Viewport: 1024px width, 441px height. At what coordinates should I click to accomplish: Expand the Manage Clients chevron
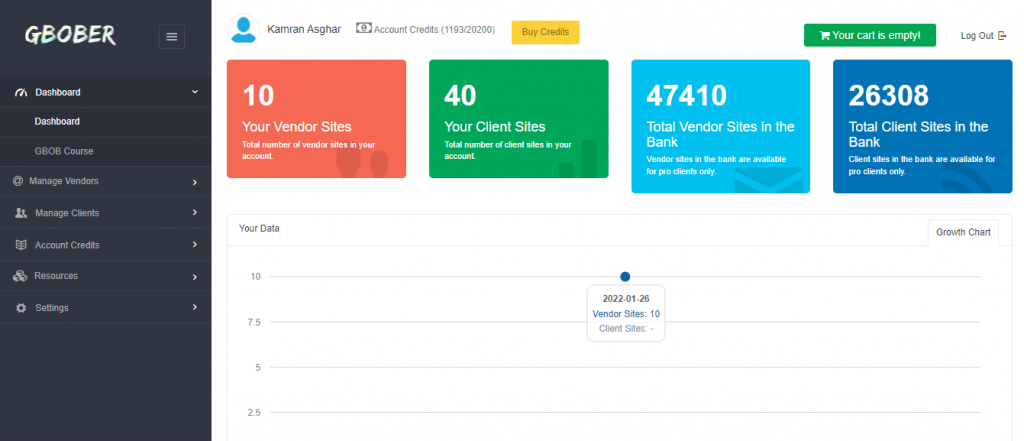[x=195, y=213]
